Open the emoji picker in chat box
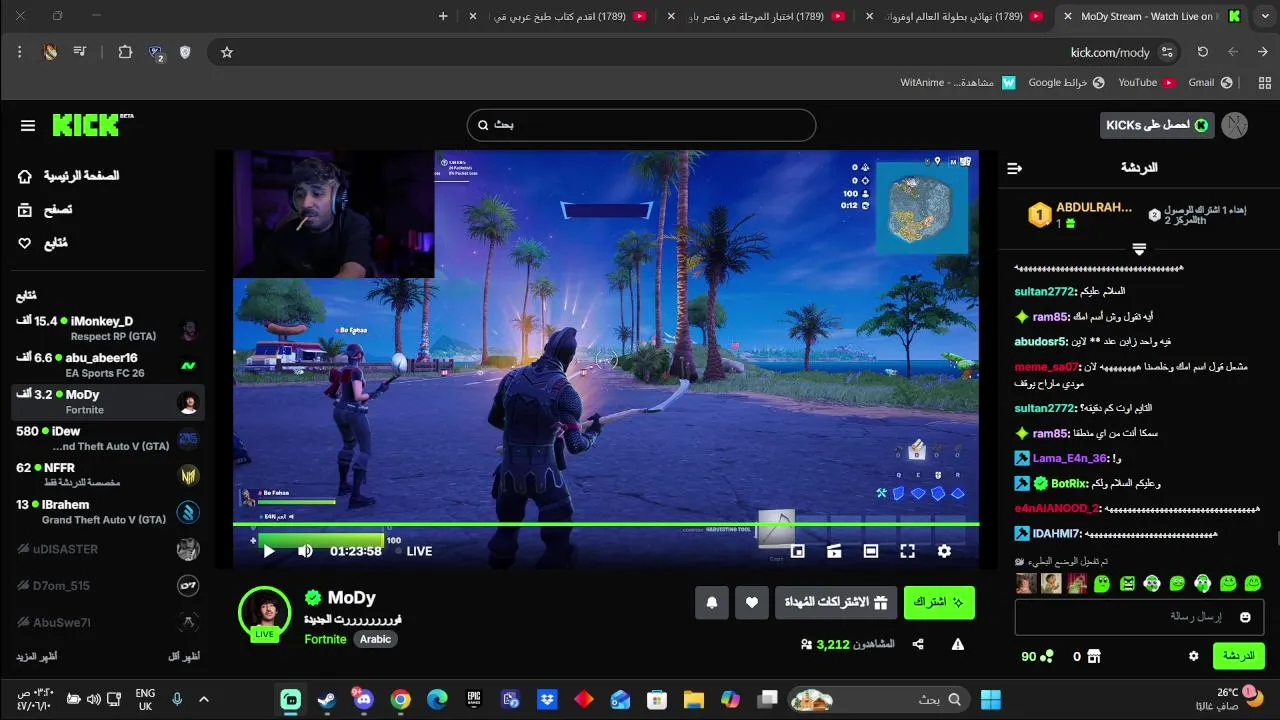Screen dimensions: 1280x720 [x=1245, y=617]
